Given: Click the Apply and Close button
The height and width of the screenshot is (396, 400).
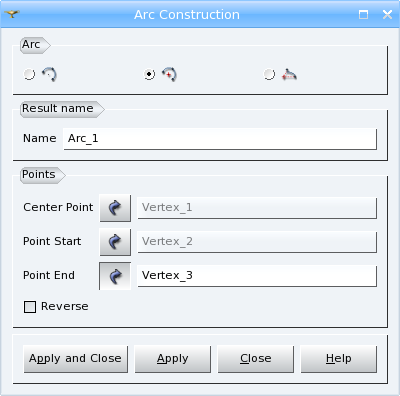Looking at the screenshot, I should coord(76,359).
